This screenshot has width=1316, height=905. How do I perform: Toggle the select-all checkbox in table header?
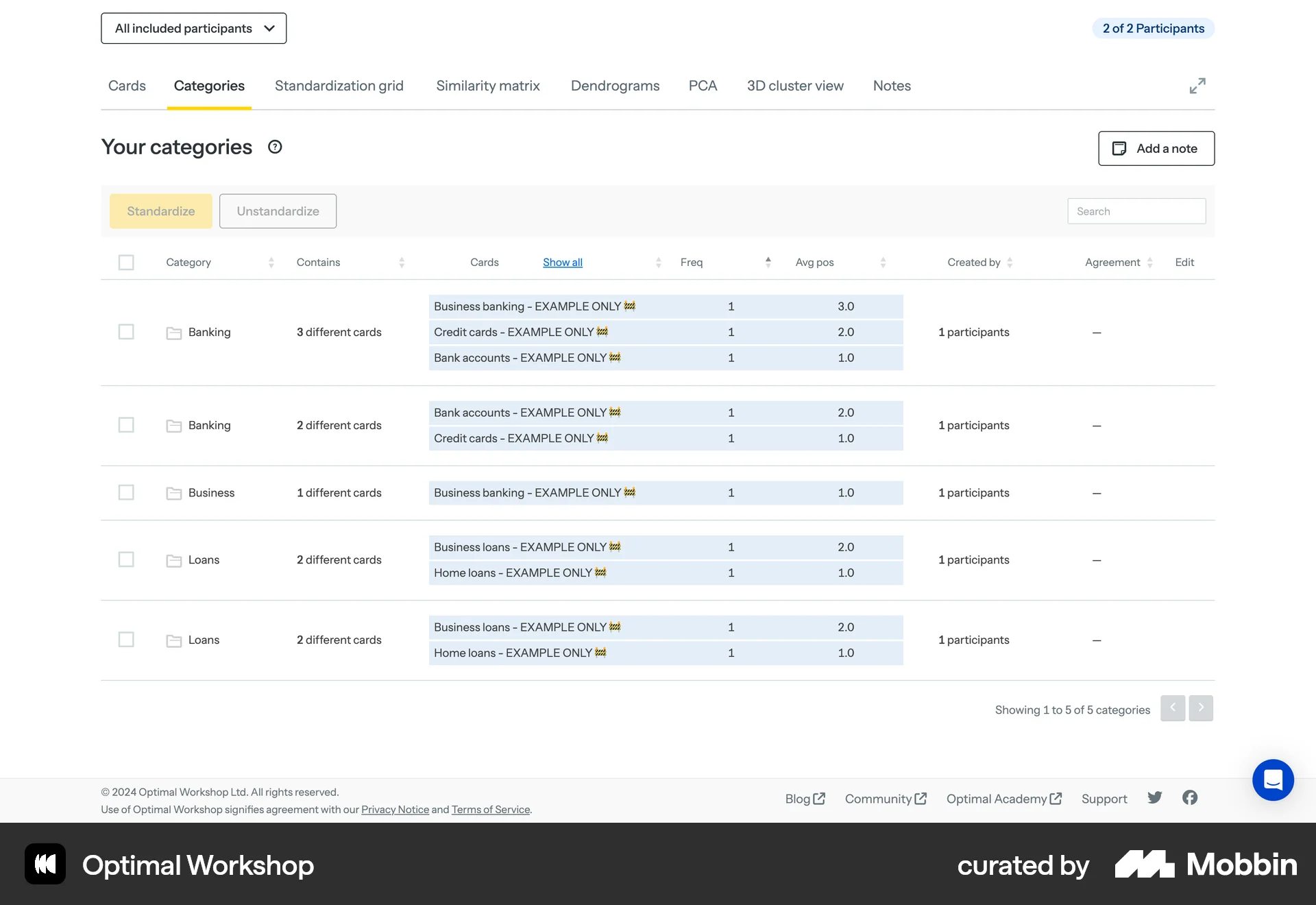tap(126, 262)
